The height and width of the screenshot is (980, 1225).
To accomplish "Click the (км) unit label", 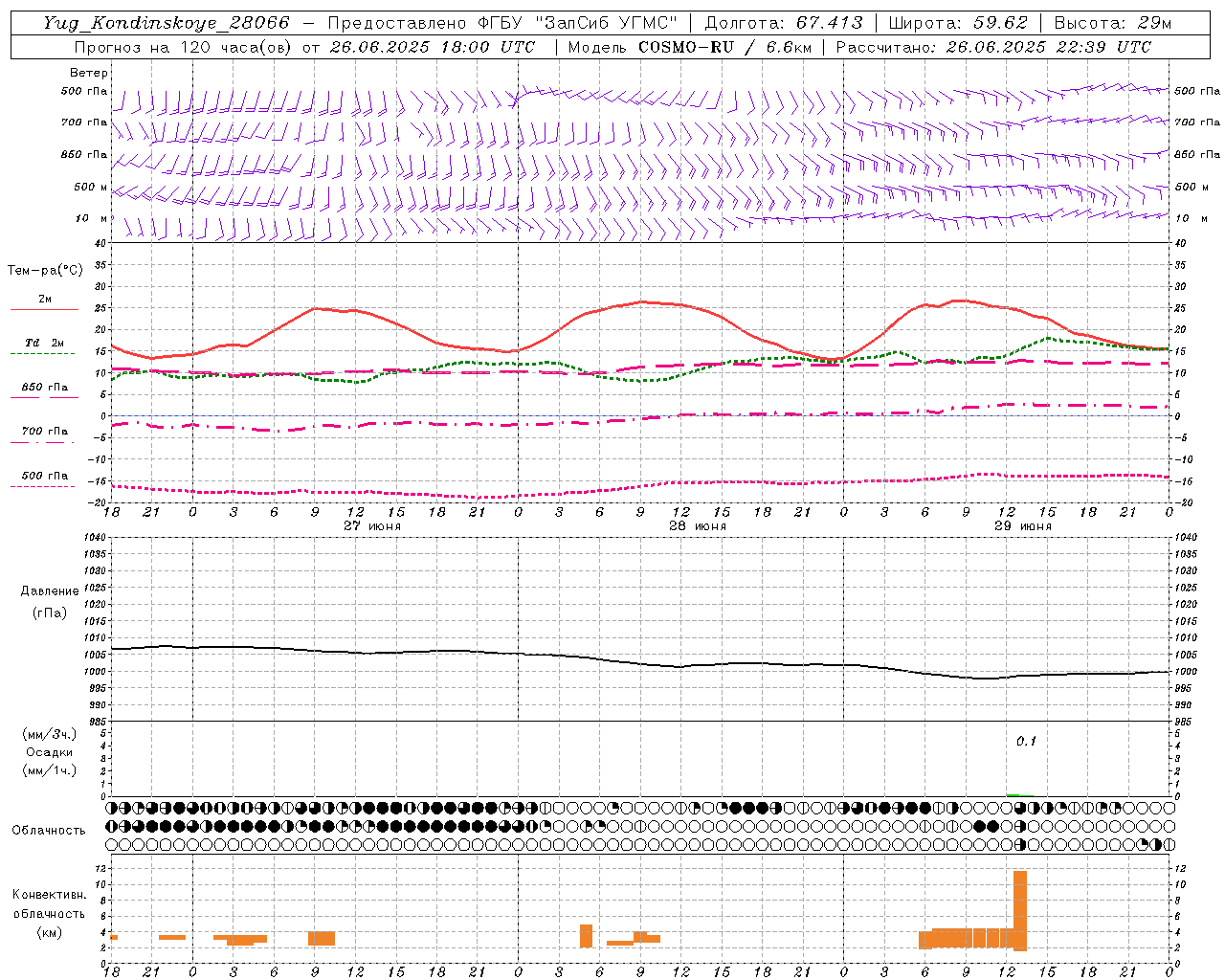I will coord(49,932).
